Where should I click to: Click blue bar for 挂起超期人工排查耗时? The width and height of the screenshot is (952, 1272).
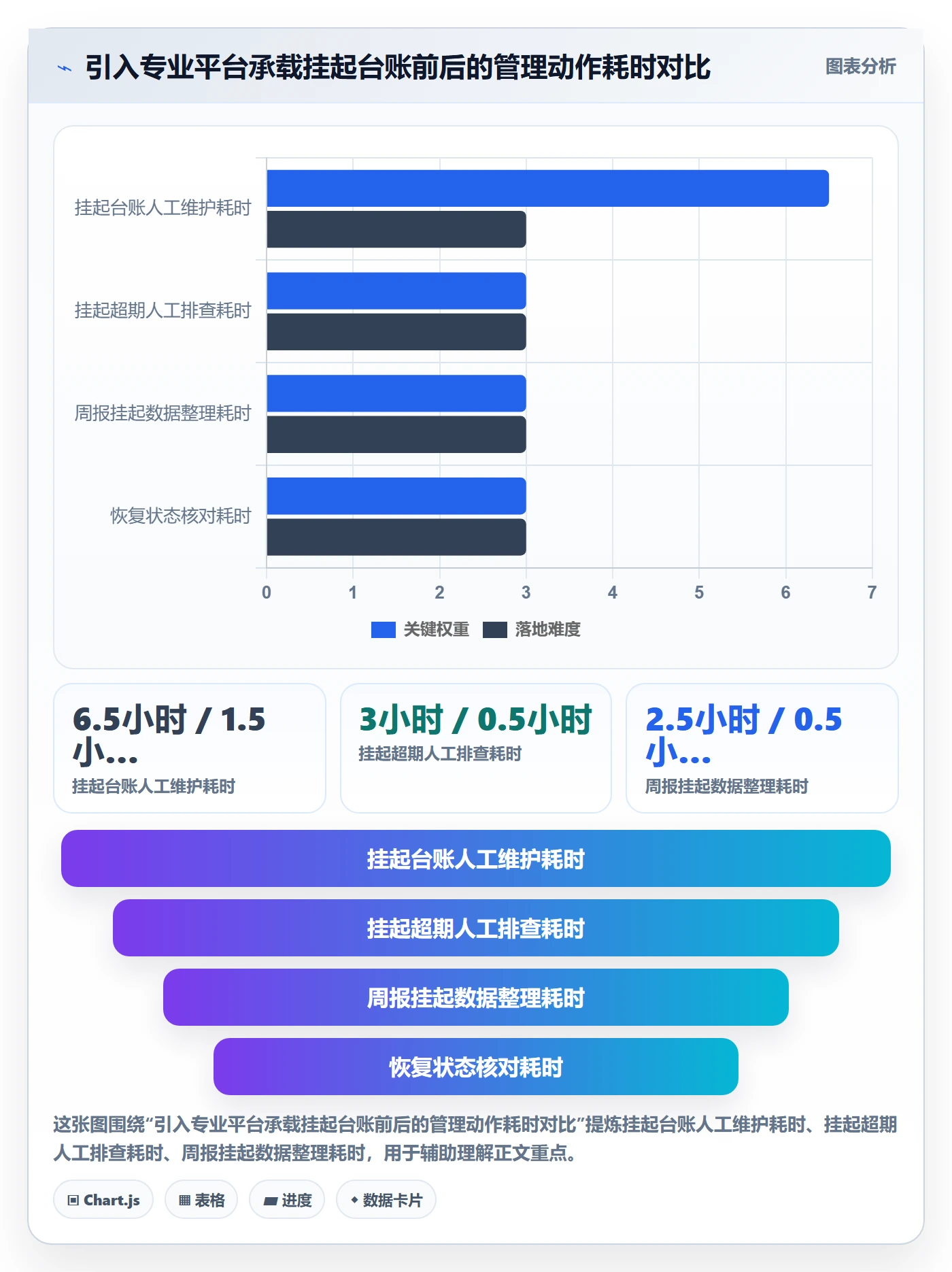click(396, 291)
